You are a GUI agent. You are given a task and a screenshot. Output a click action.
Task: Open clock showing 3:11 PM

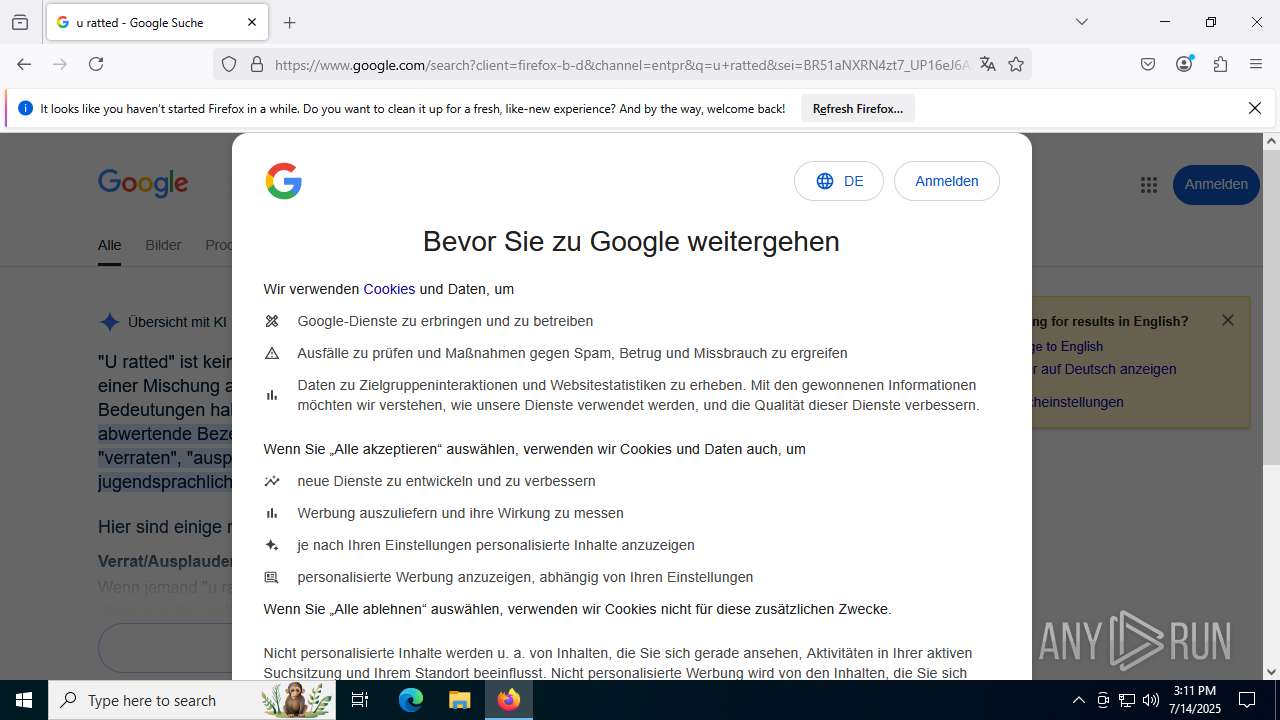[1195, 700]
